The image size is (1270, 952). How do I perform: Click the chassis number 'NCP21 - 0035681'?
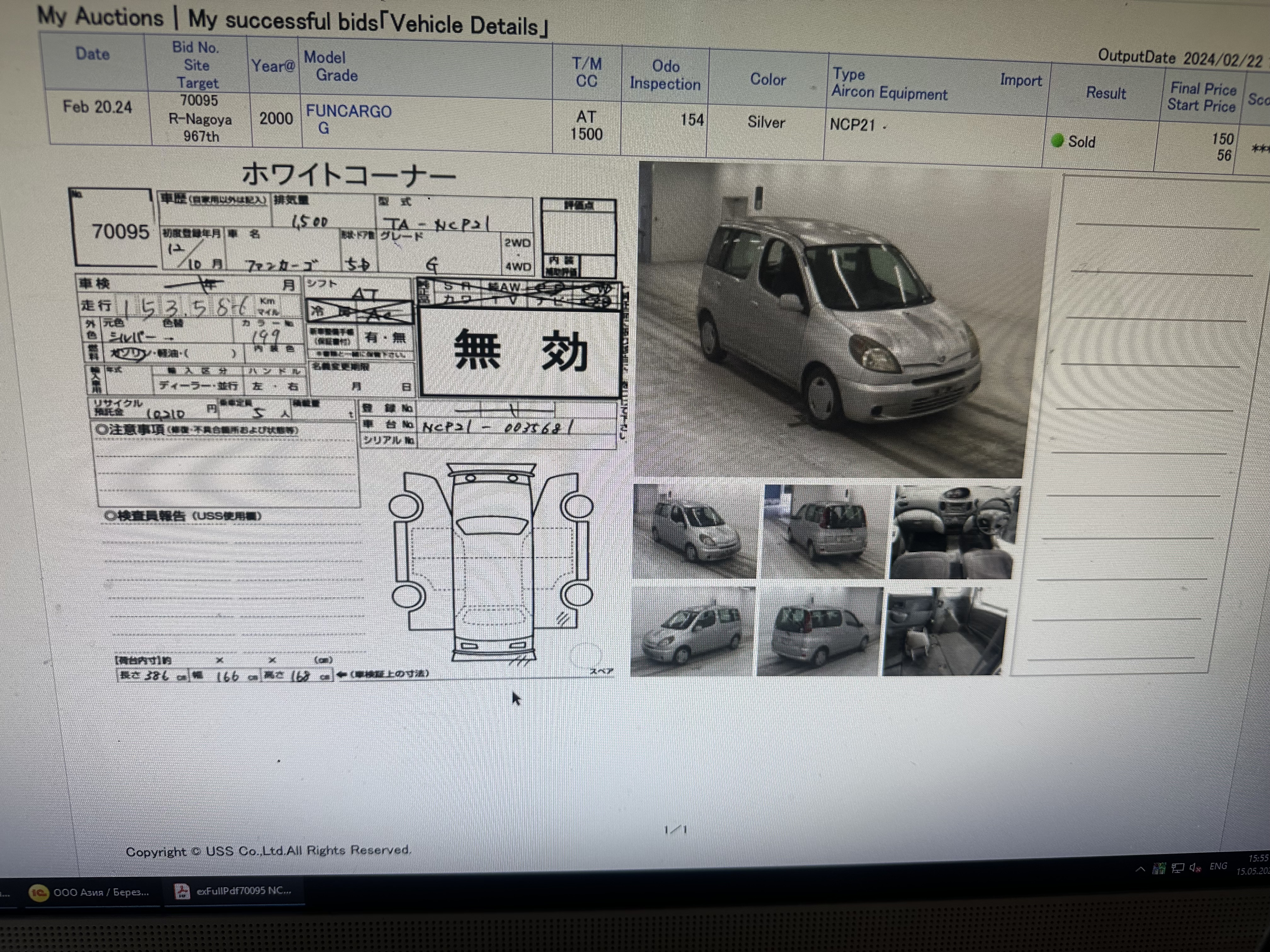(x=498, y=427)
